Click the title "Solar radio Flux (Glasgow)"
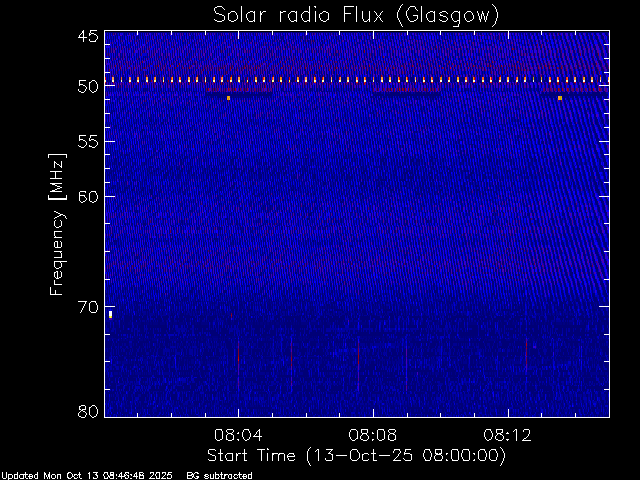640x480 pixels. click(x=356, y=16)
